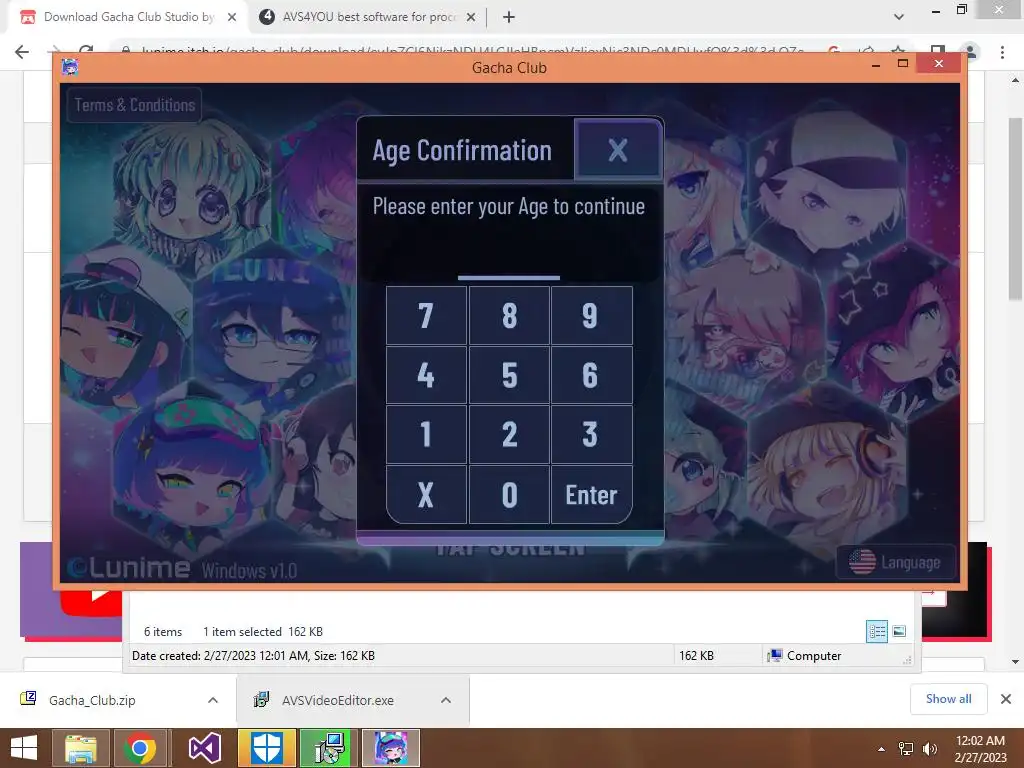This screenshot has height=768, width=1024.
Task: Click browser scrollbar up arrow
Action: coord(1015,80)
